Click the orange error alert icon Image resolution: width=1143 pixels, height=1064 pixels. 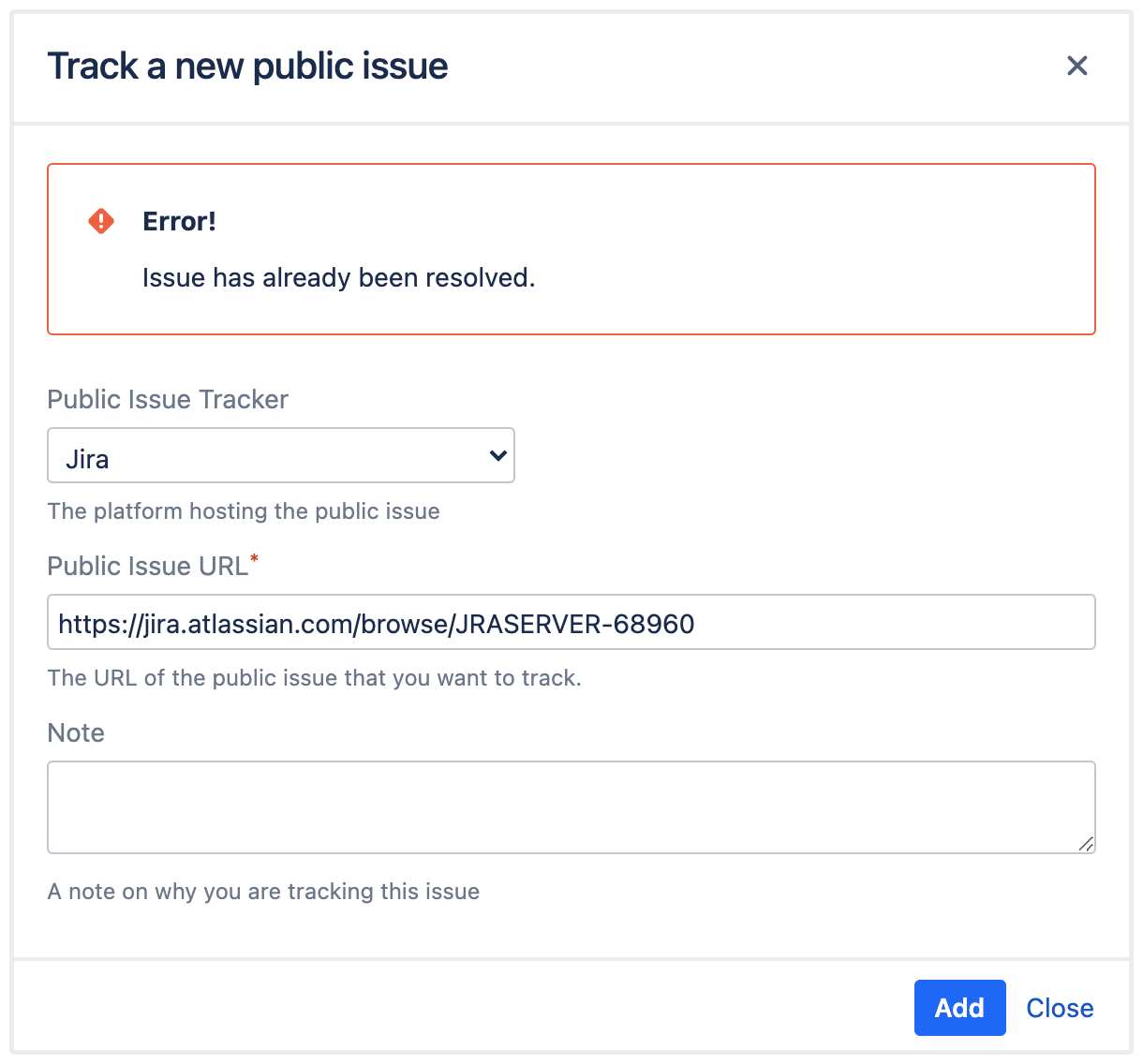pyautogui.click(x=100, y=220)
